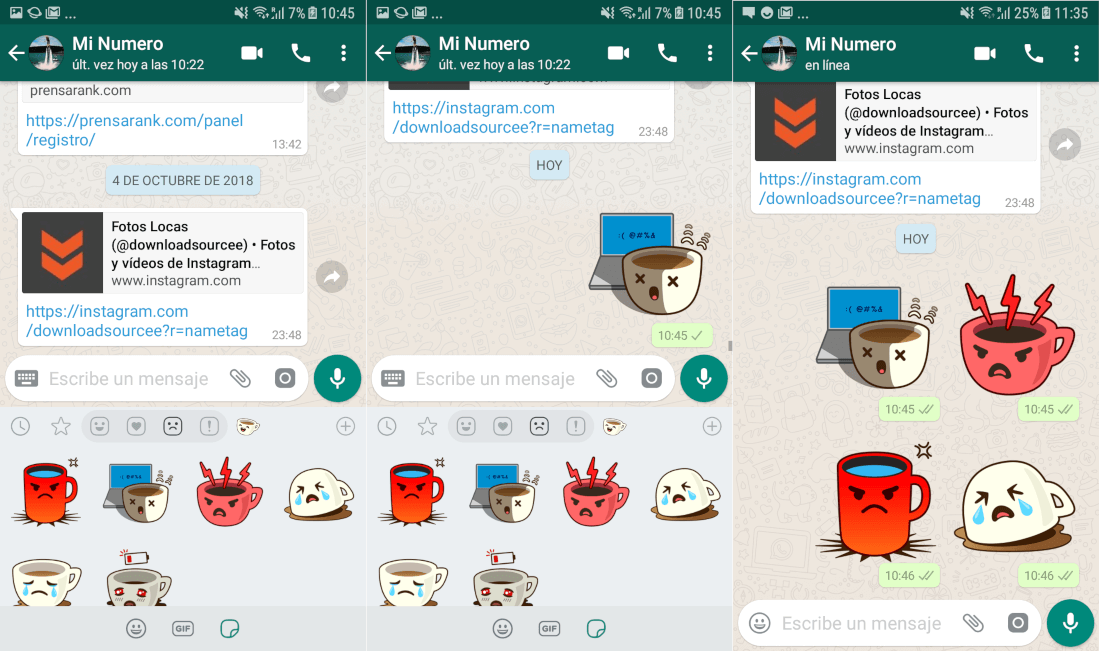Switch to emoji tab in left bottom bar
Image resolution: width=1100 pixels, height=651 pixels.
(136, 629)
